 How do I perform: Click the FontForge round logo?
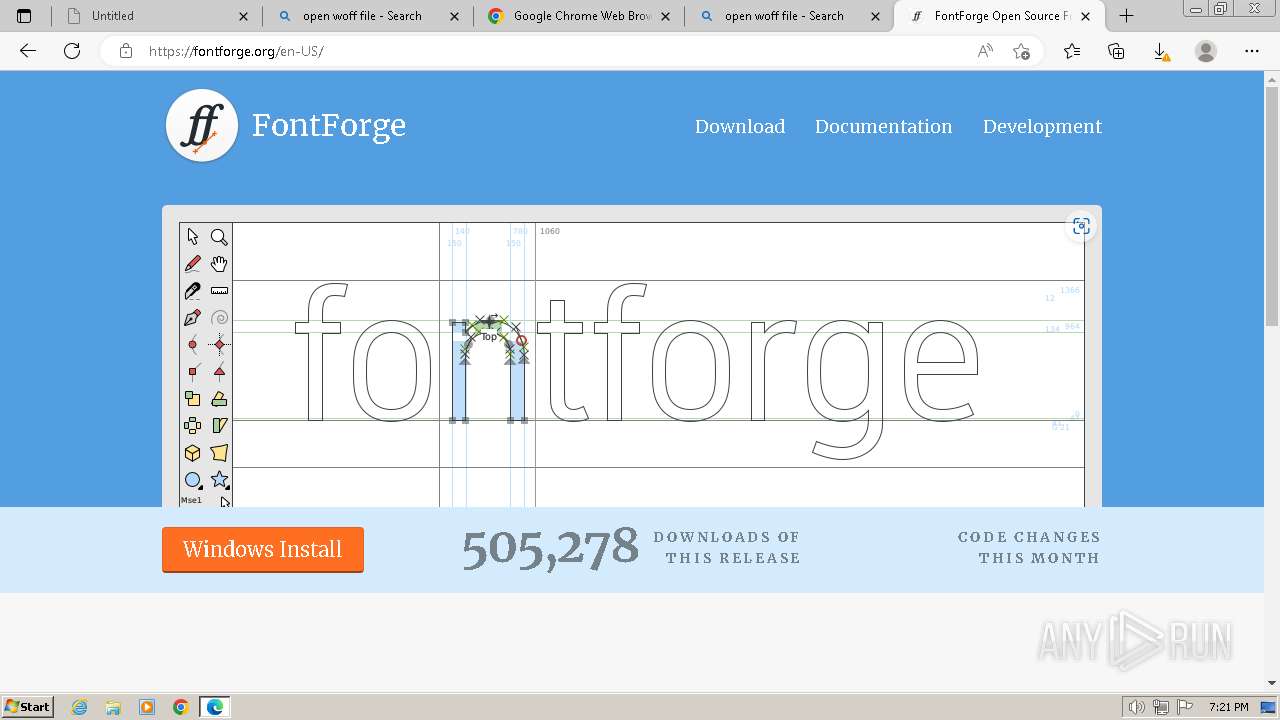click(x=202, y=126)
